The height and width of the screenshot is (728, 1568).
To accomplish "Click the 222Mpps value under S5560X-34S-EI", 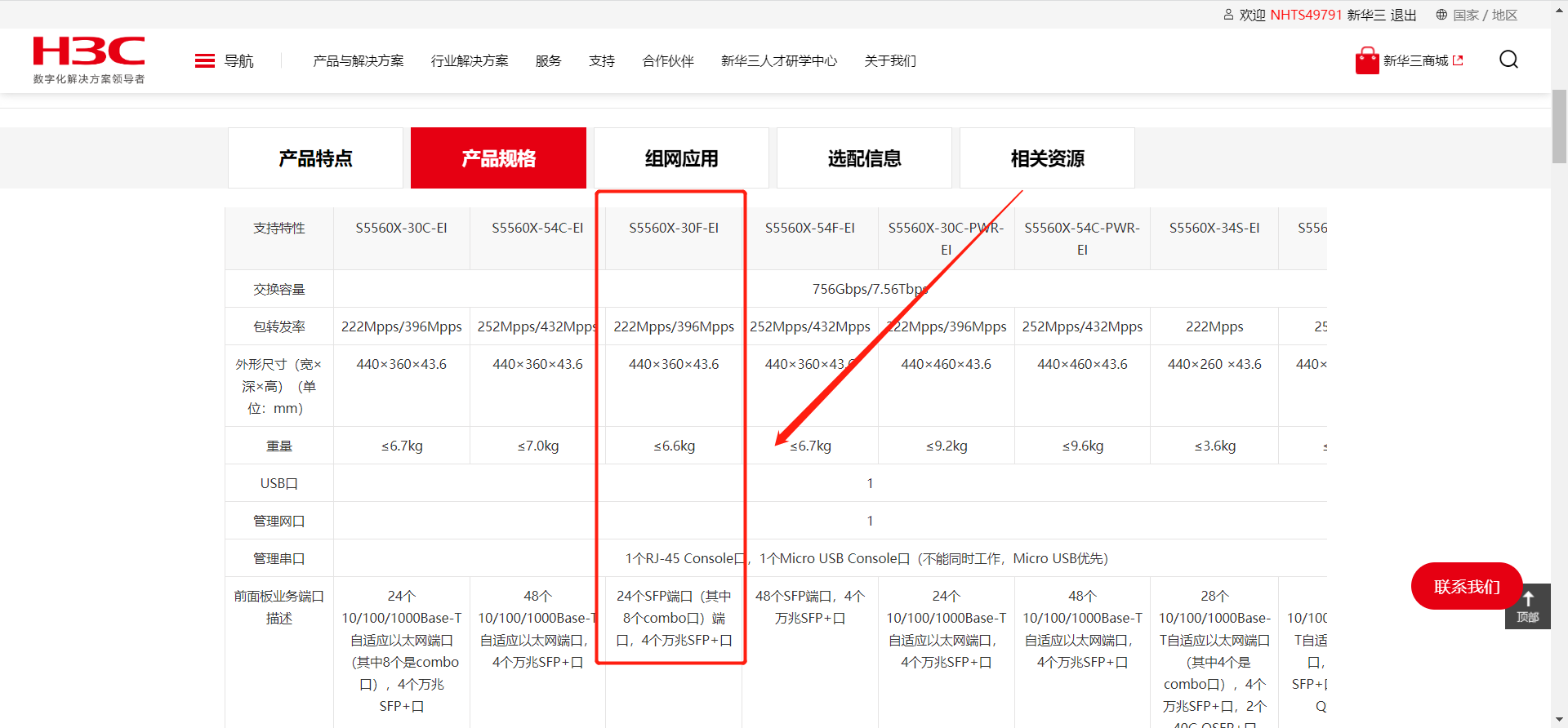I will point(1214,326).
